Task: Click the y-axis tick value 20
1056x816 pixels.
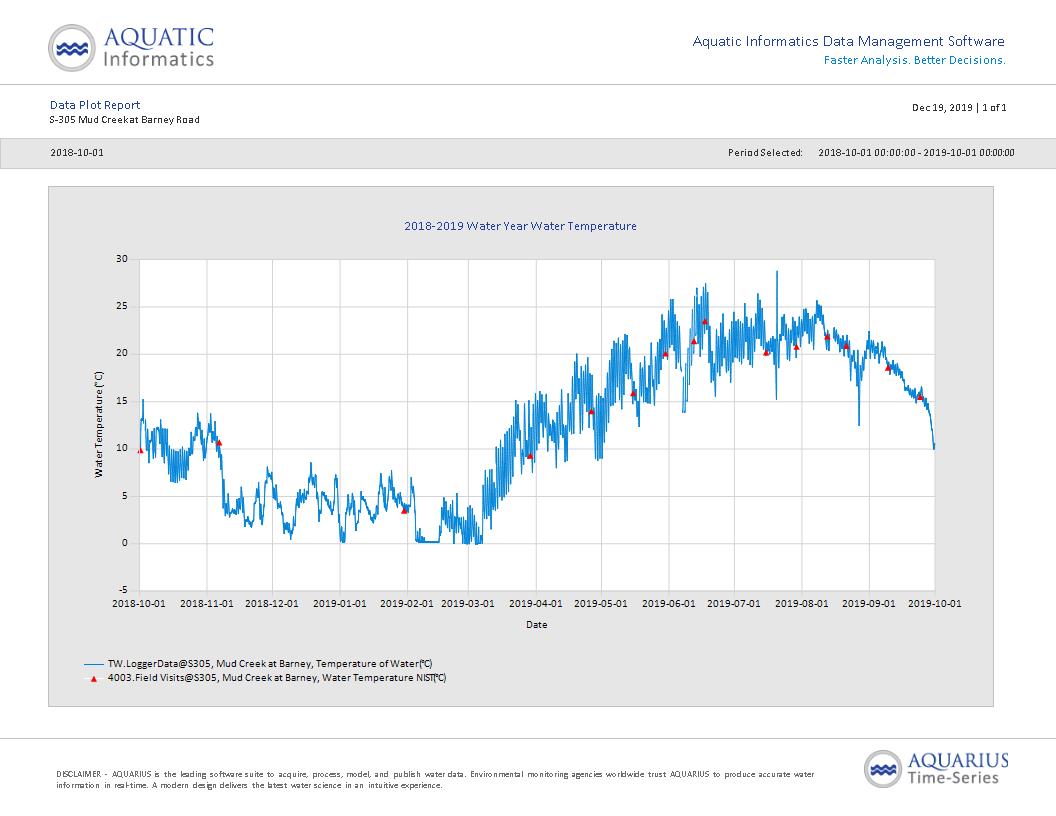Action: (122, 353)
